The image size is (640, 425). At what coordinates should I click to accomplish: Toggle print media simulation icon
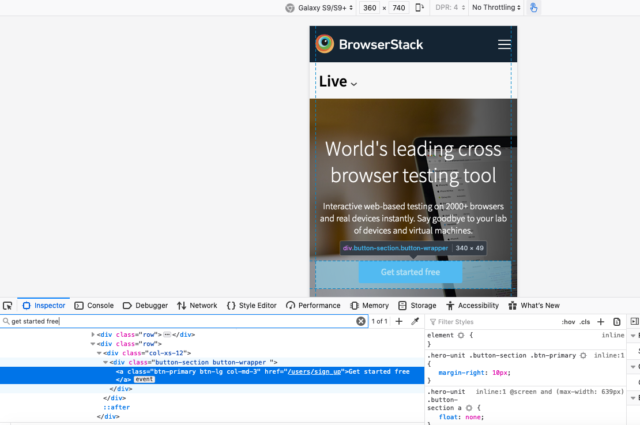coord(617,322)
